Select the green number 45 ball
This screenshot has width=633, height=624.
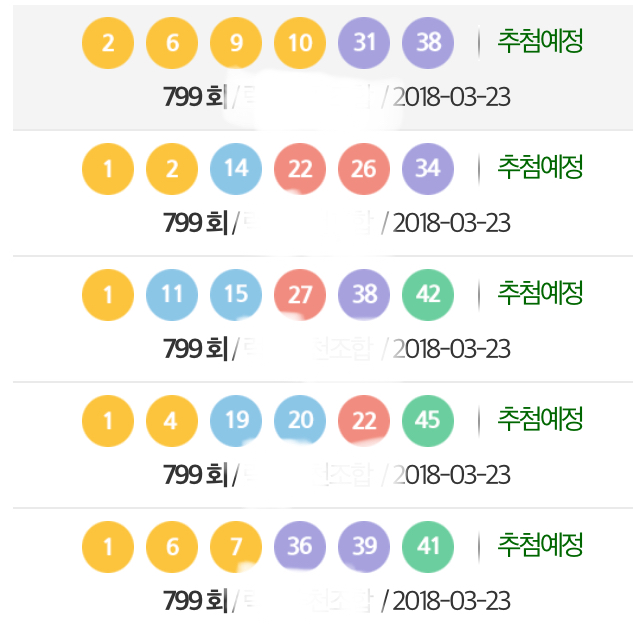428,420
